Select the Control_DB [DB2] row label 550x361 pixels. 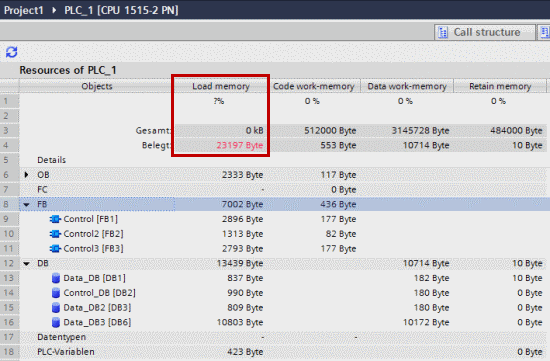coord(99,293)
